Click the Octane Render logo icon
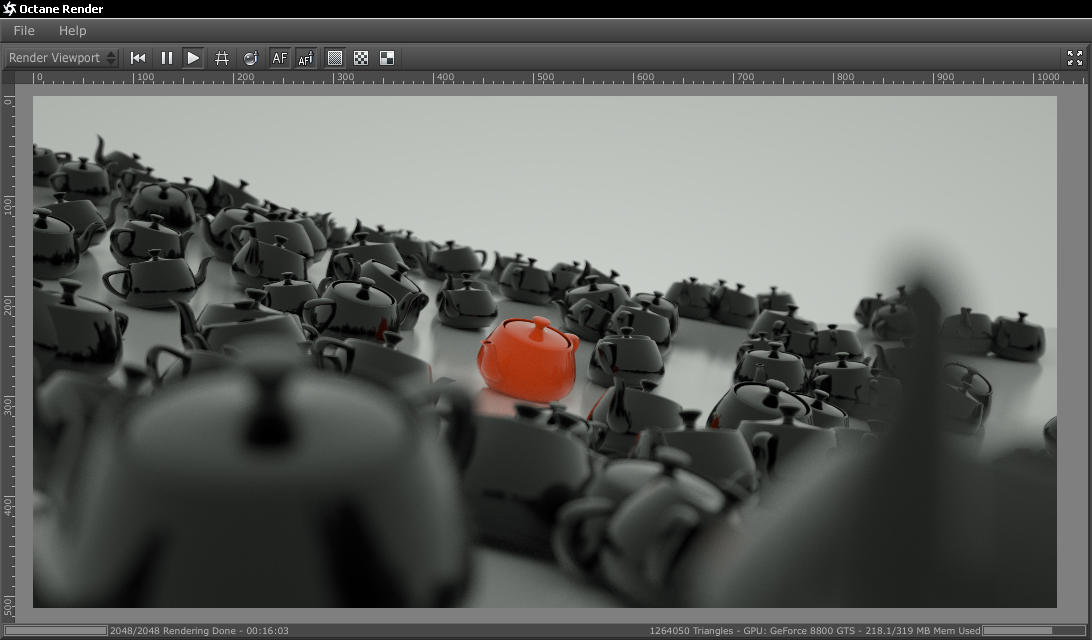This screenshot has width=1092, height=640. tap(9, 9)
